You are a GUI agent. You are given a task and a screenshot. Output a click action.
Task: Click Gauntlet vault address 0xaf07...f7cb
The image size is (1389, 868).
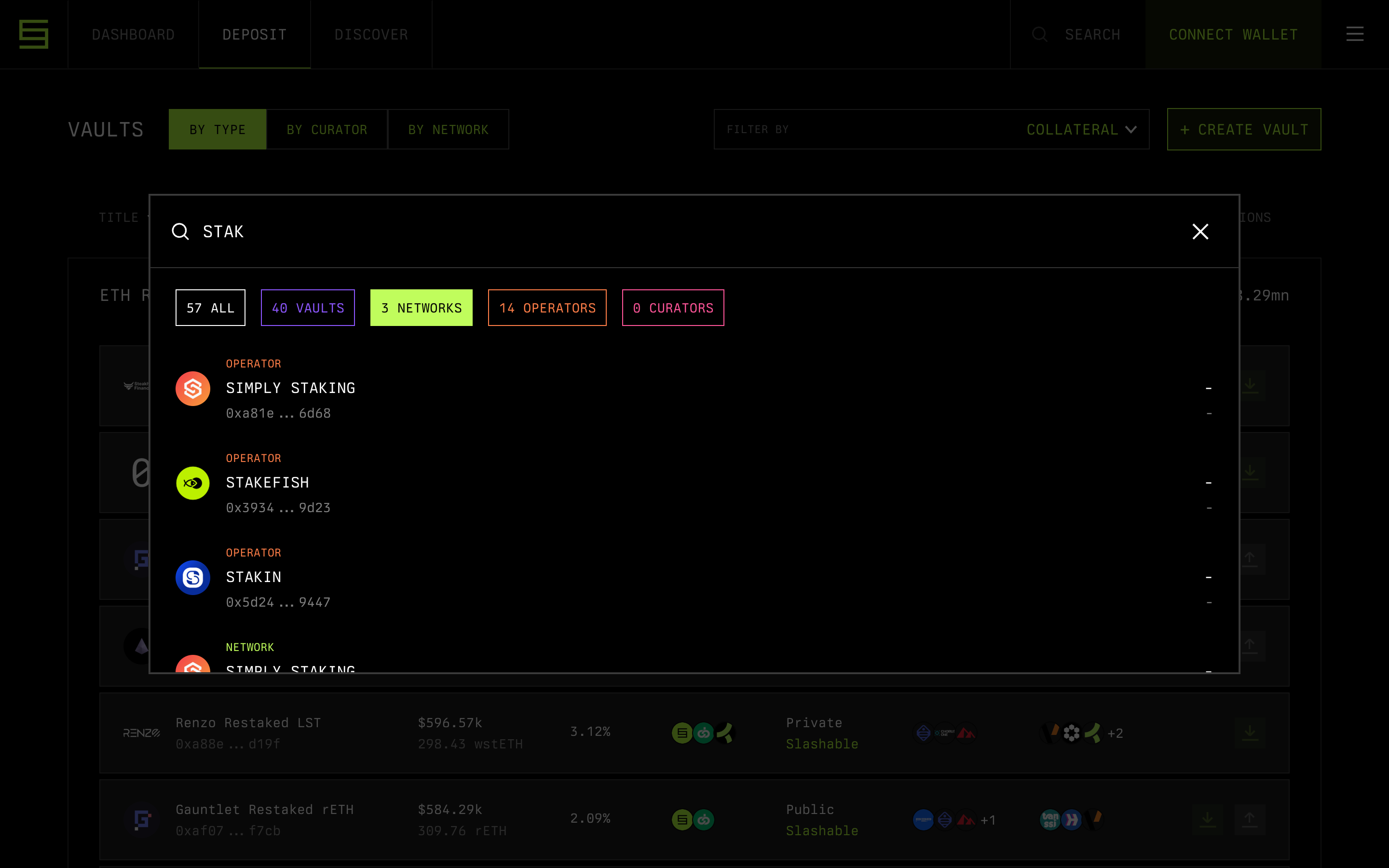click(228, 831)
